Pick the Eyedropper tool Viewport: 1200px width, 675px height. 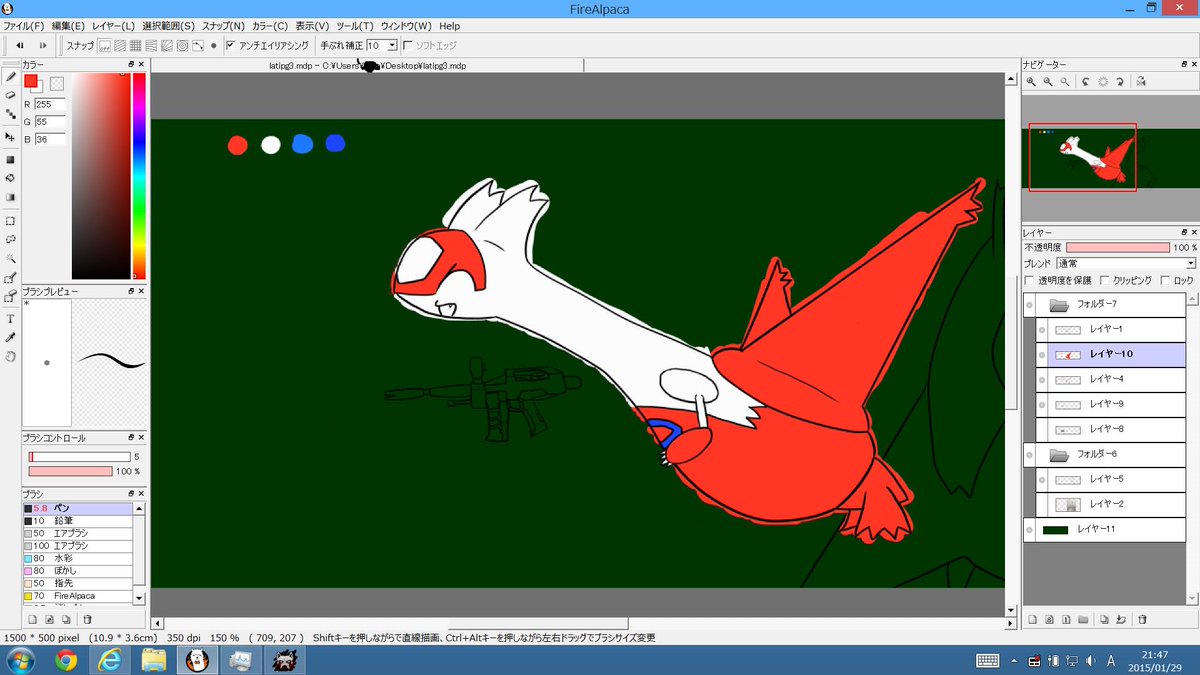click(x=10, y=337)
